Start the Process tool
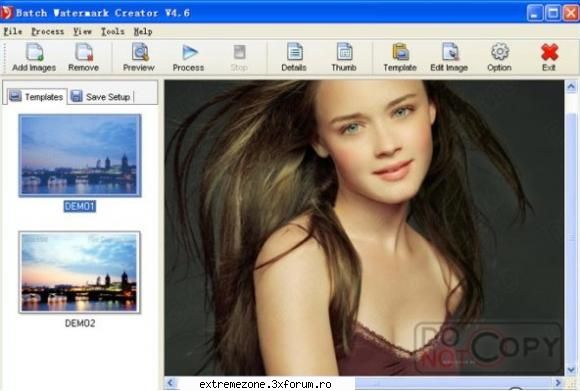Screen dimensions: 580x391 click(x=189, y=57)
